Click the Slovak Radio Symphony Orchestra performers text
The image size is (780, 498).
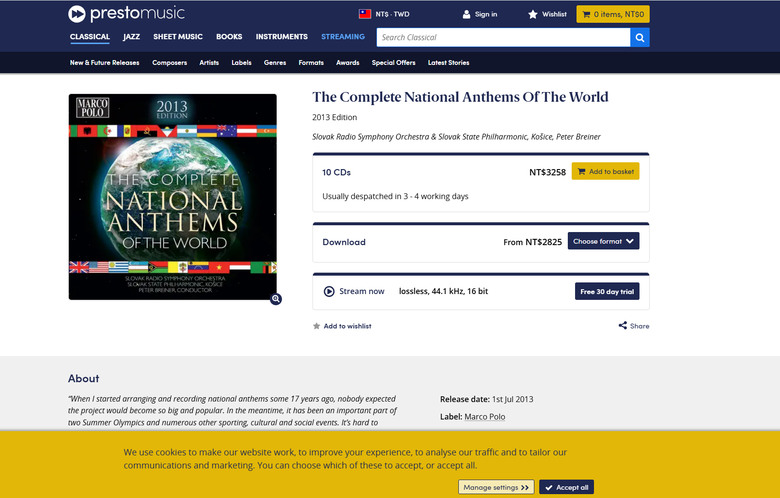coord(456,137)
